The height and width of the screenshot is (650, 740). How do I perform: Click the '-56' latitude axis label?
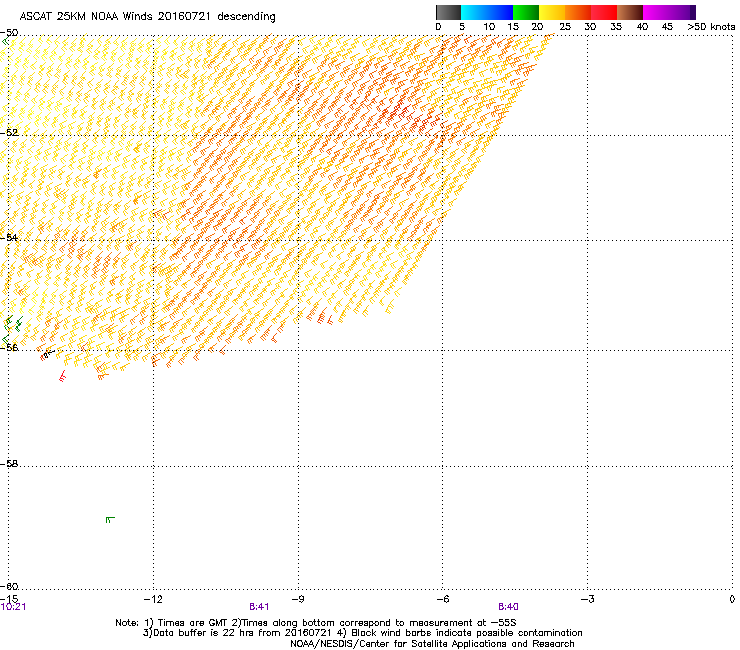(x=9, y=347)
